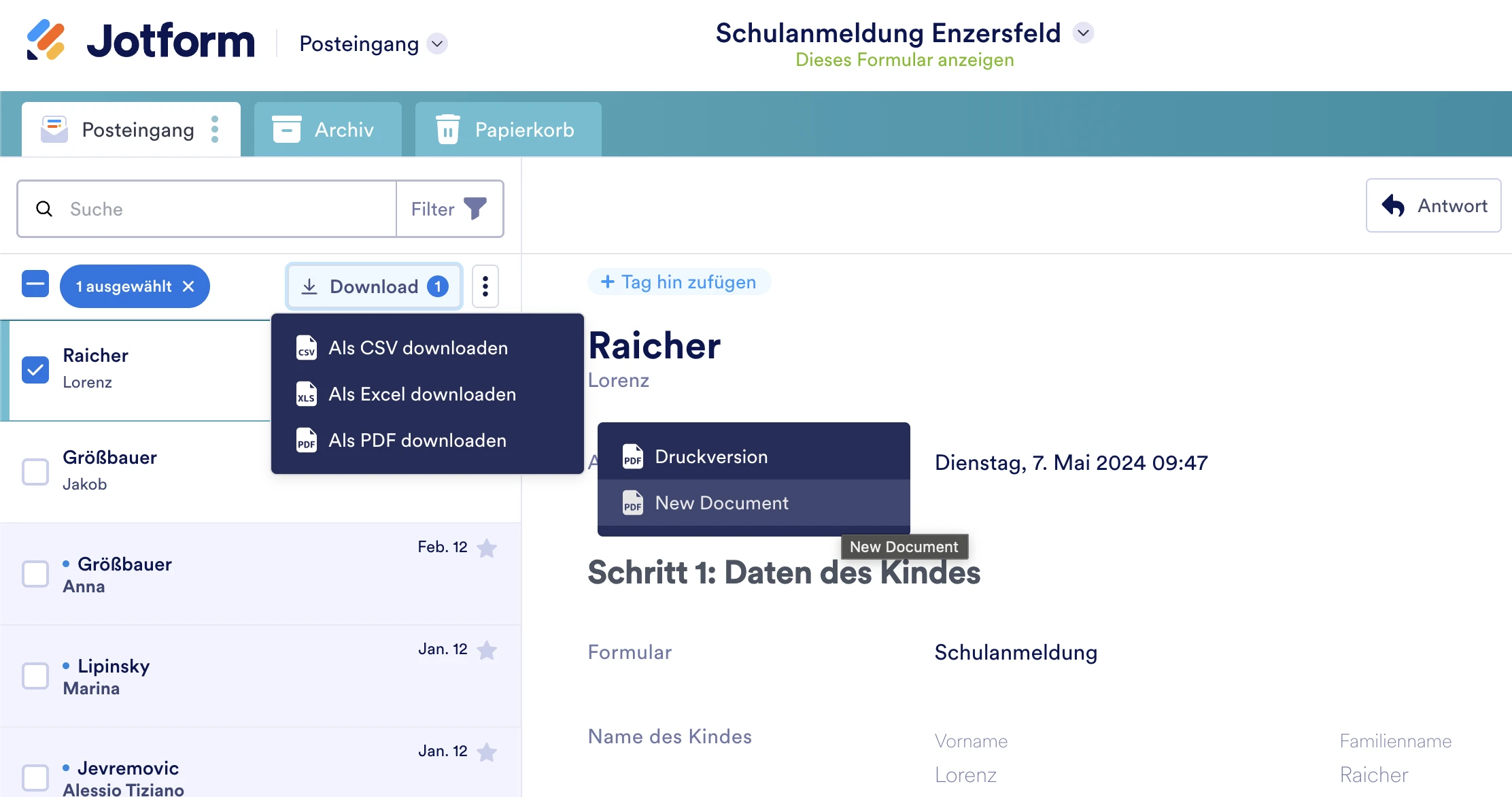1512x797 pixels.
Task: Uncheck the Raicher Lorenz submission
Action: tap(35, 370)
